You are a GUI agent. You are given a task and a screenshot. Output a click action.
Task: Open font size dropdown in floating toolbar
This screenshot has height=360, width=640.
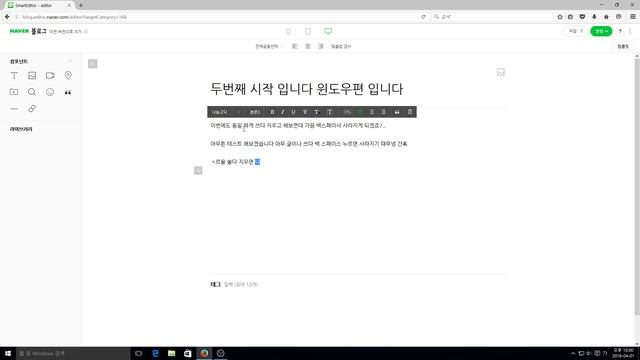255,112
